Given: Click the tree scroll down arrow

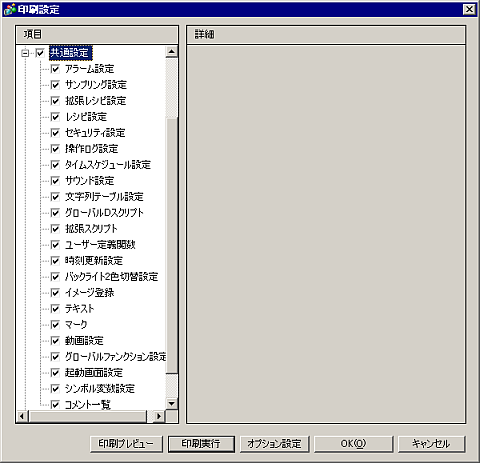Looking at the screenshot, I should 172,404.
